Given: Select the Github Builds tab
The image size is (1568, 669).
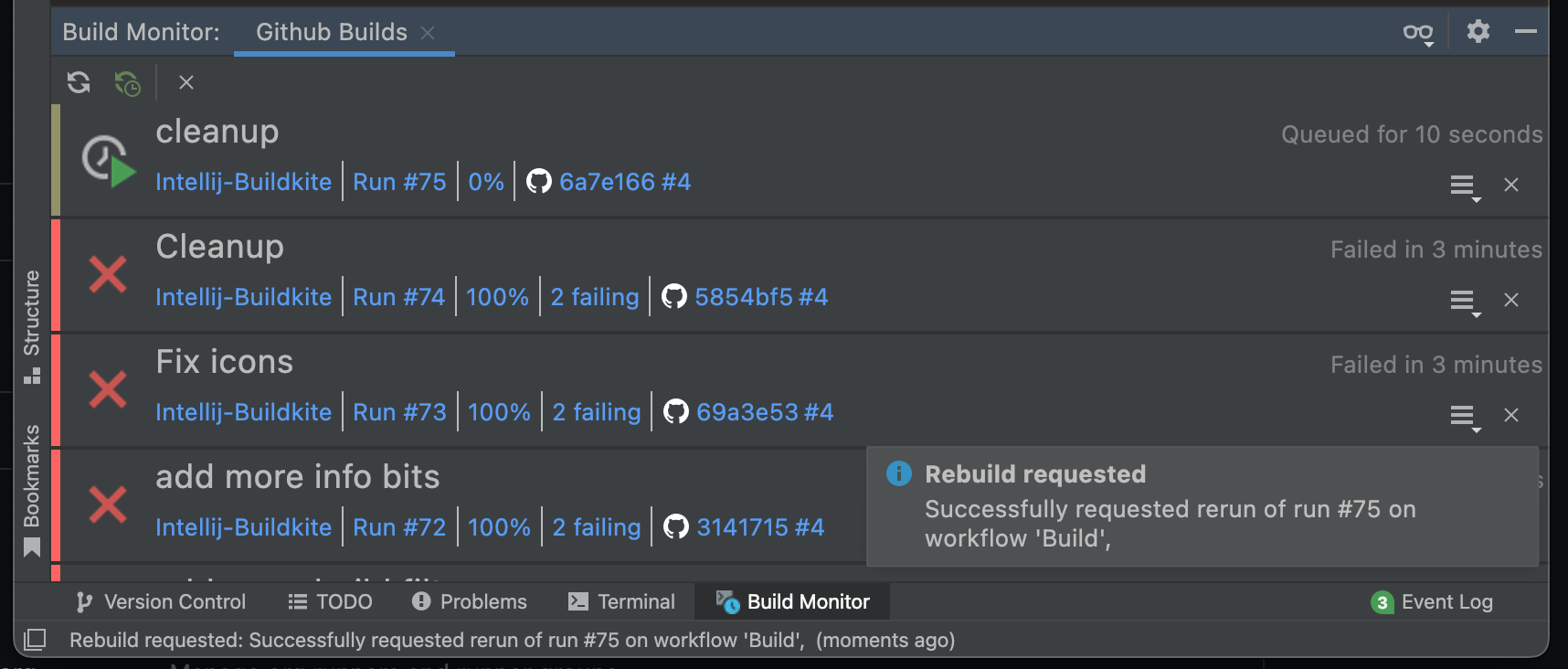Looking at the screenshot, I should point(331,32).
